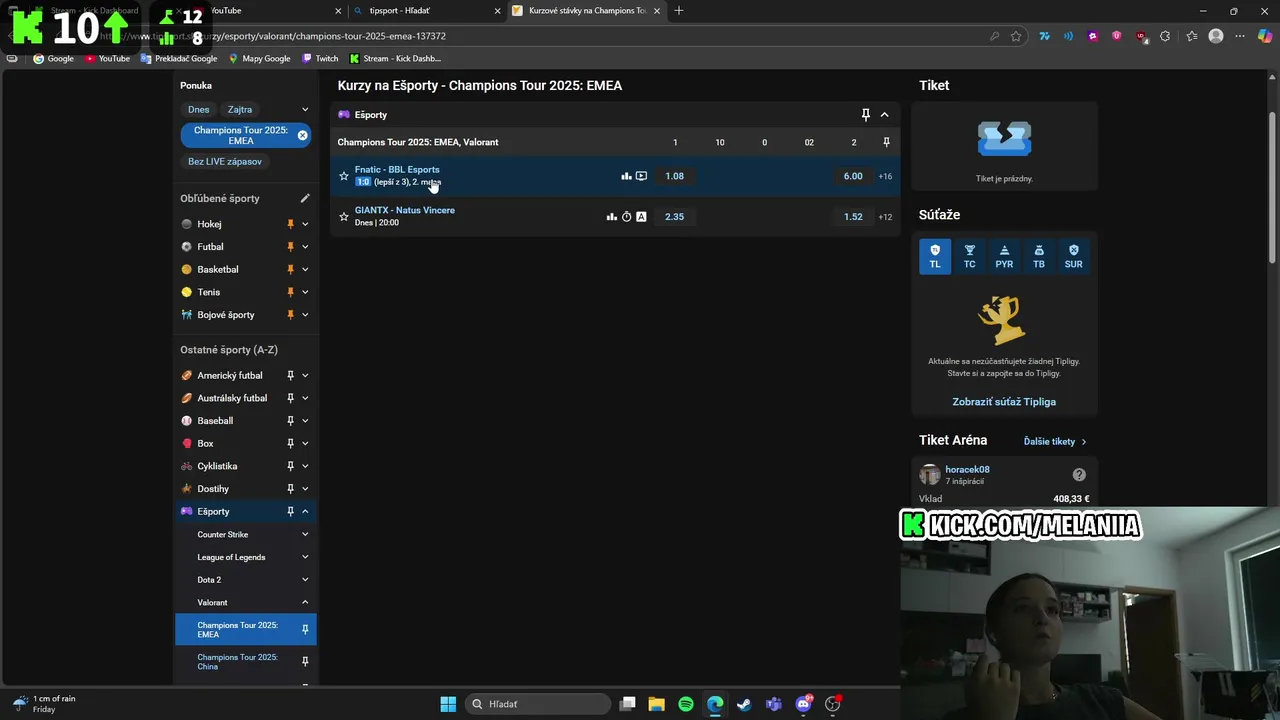Image resolution: width=1280 pixels, height=720 pixels.
Task: Select the TC competition tab
Action: coord(969,256)
